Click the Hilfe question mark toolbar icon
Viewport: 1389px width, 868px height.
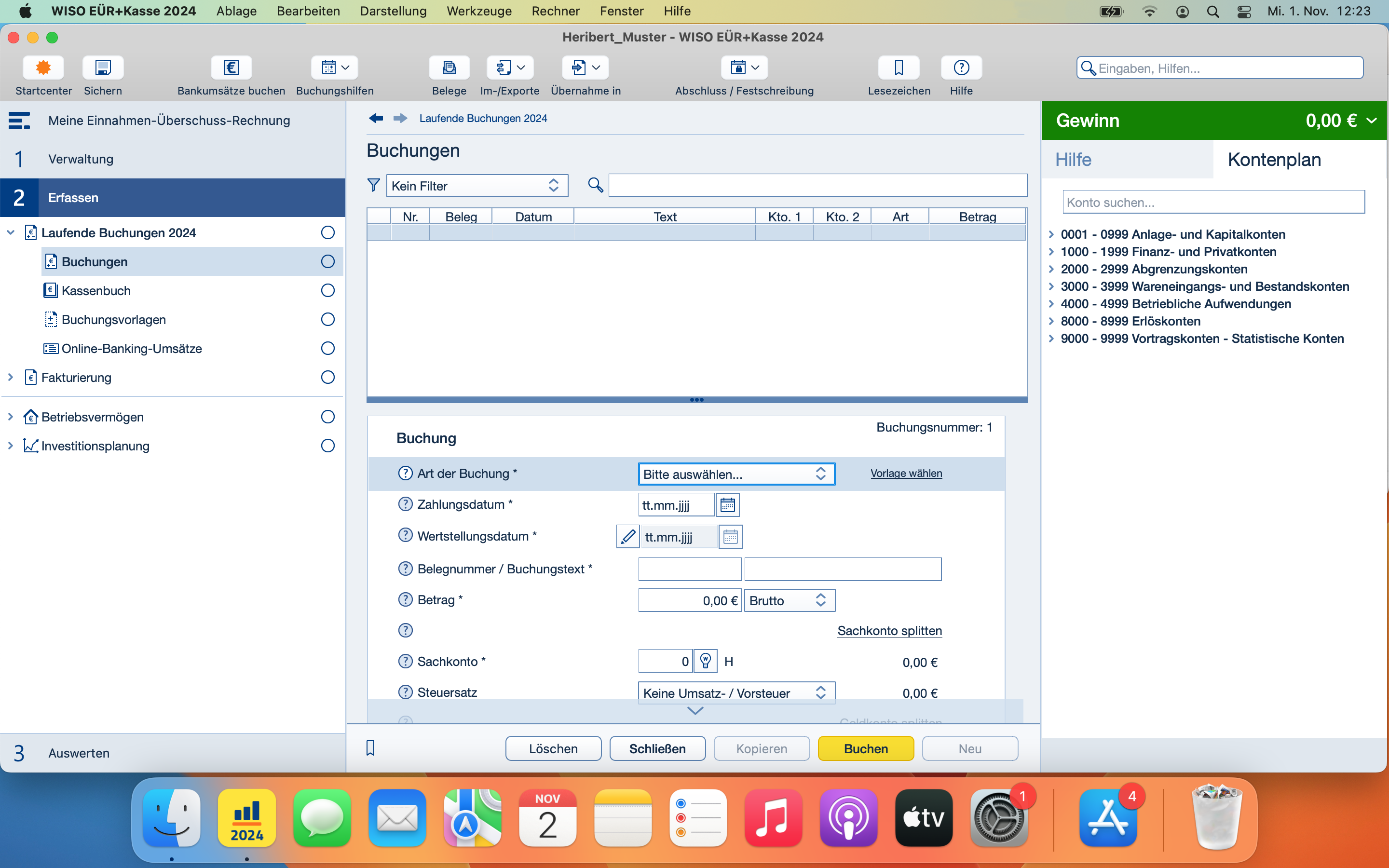click(961, 68)
